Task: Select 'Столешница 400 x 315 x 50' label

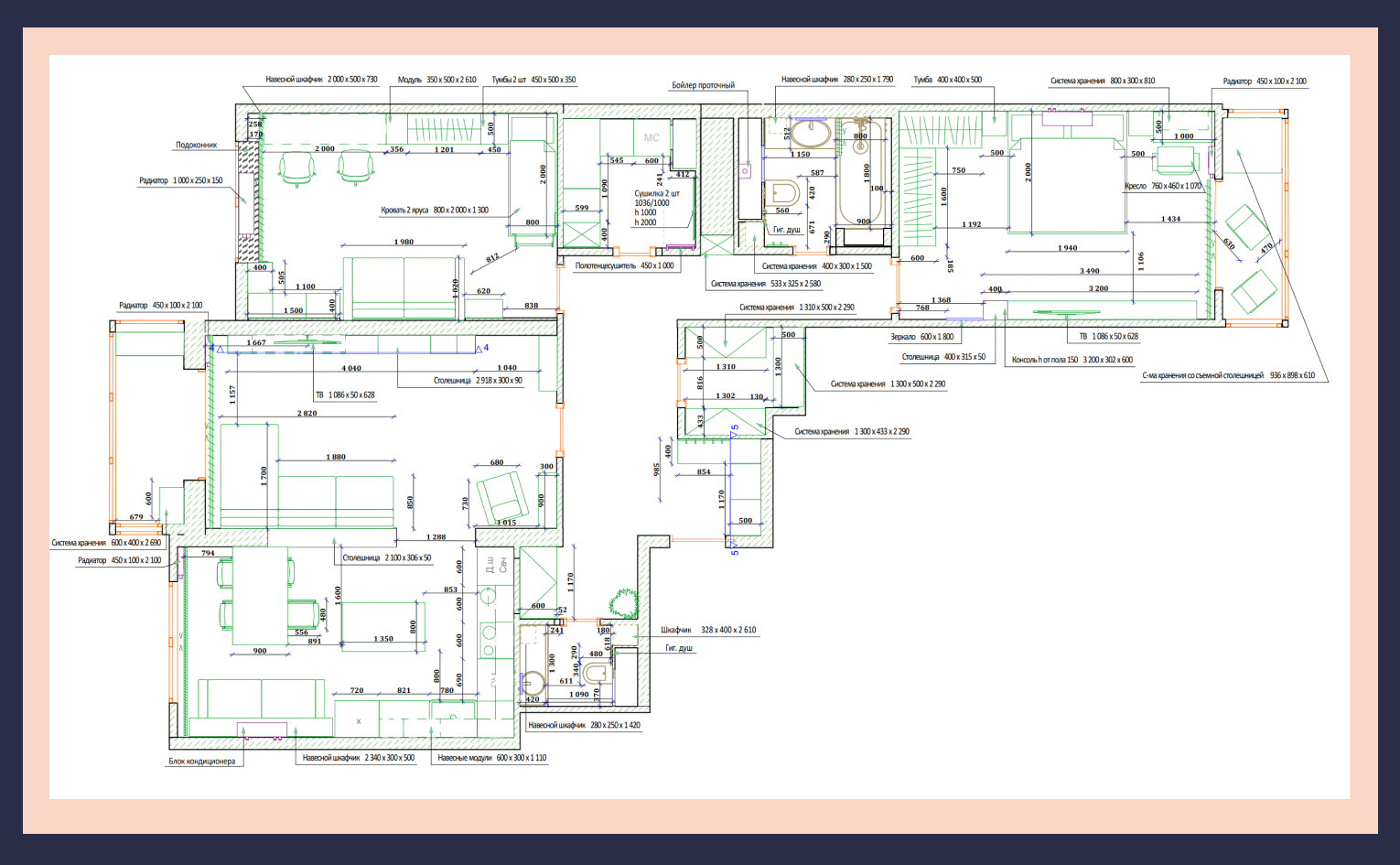Action: click(x=943, y=357)
